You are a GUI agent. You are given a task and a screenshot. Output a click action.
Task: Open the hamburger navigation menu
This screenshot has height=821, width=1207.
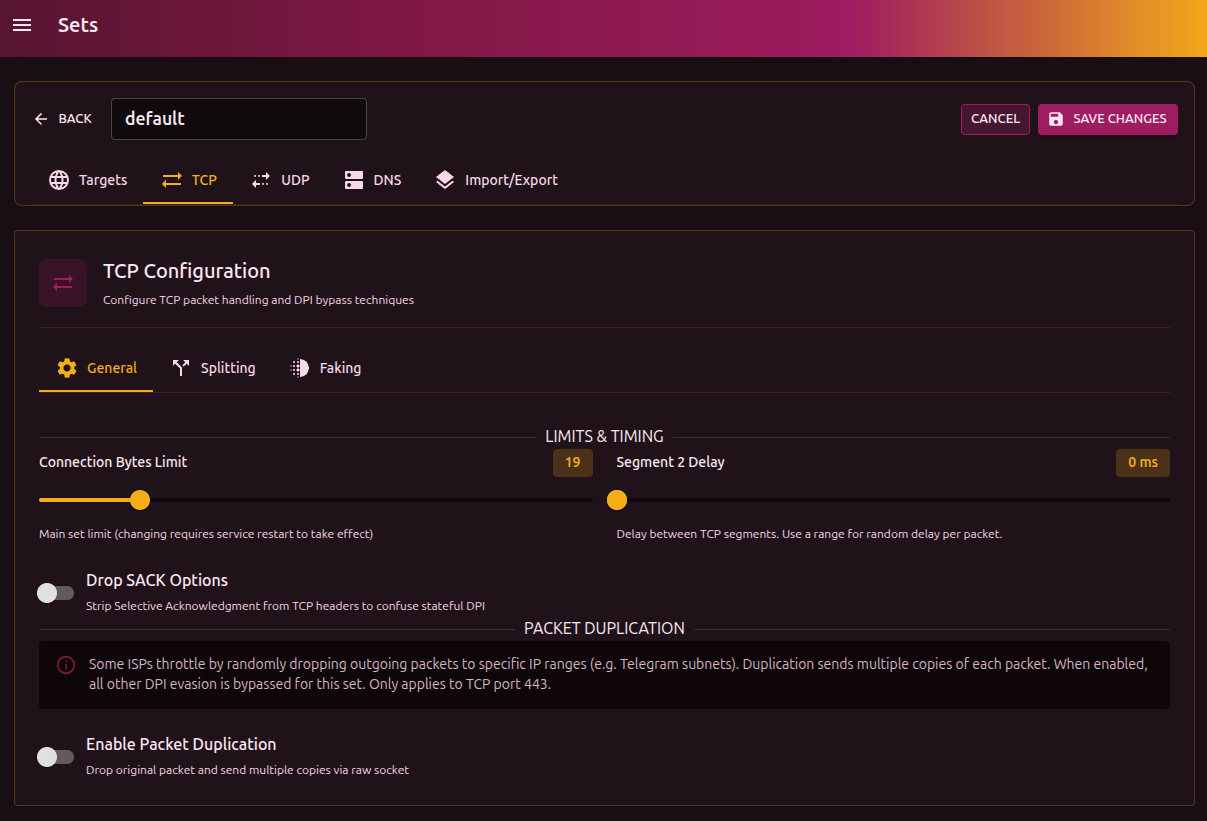(22, 25)
